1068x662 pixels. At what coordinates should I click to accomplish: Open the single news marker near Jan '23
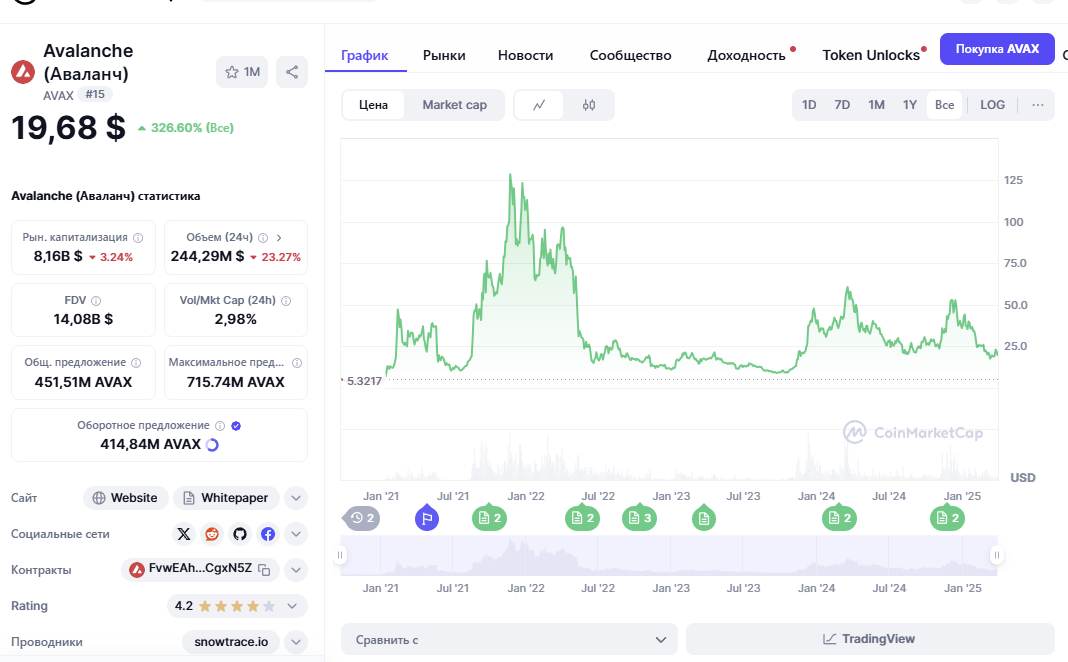click(704, 518)
